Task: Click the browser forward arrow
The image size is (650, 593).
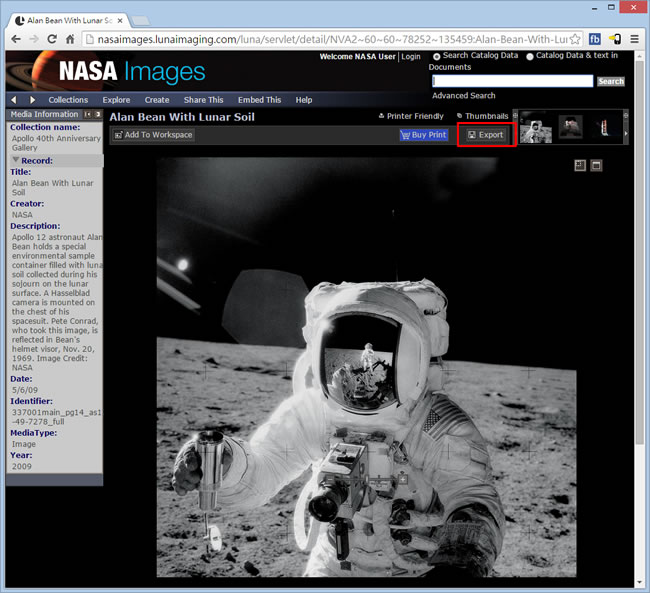Action: point(34,39)
